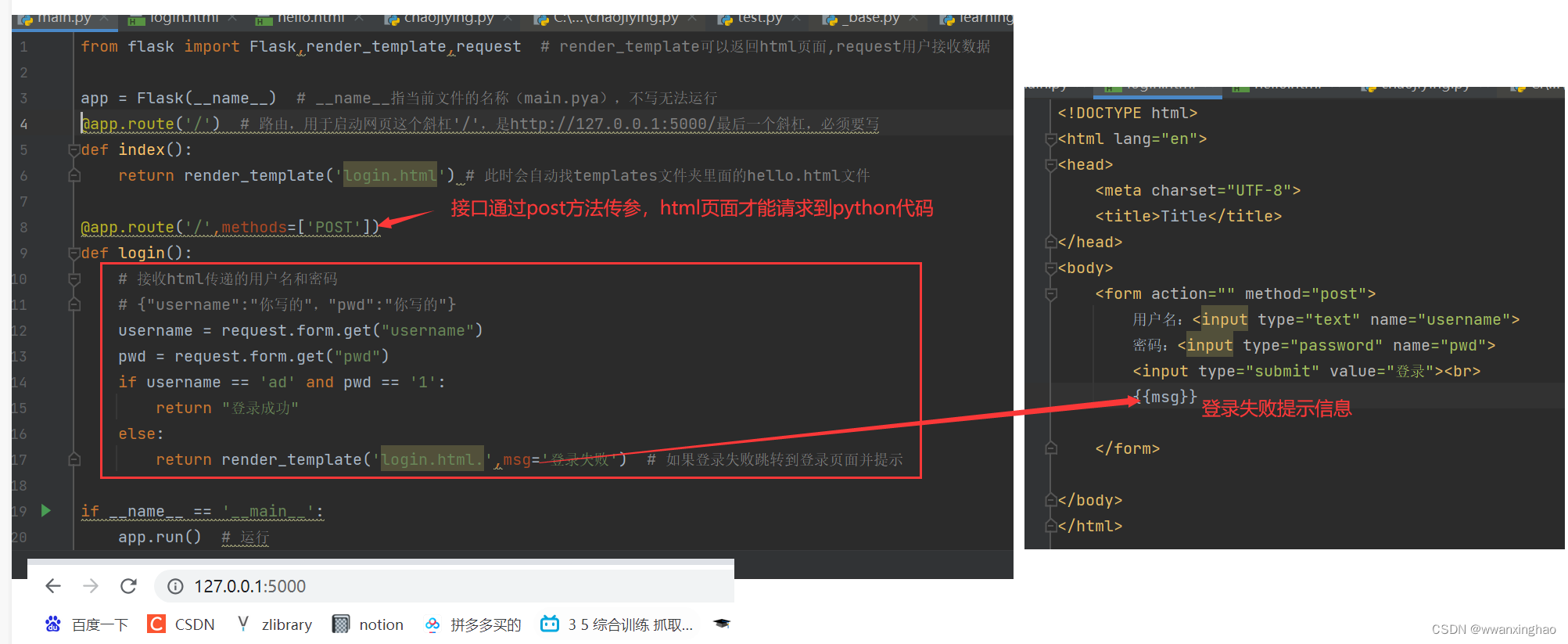Collapse the <body> tag fold

(1051, 268)
